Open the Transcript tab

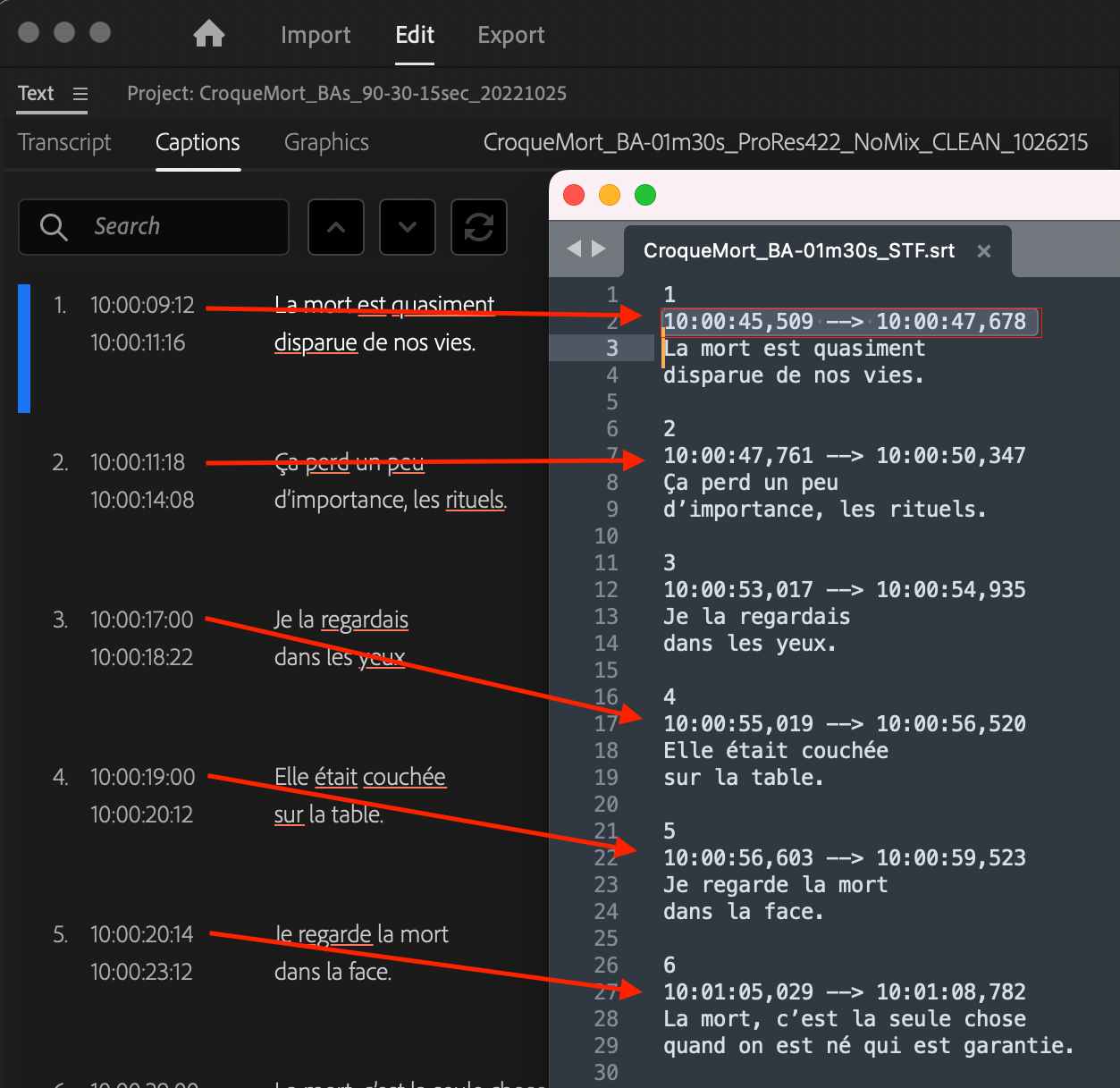point(63,142)
